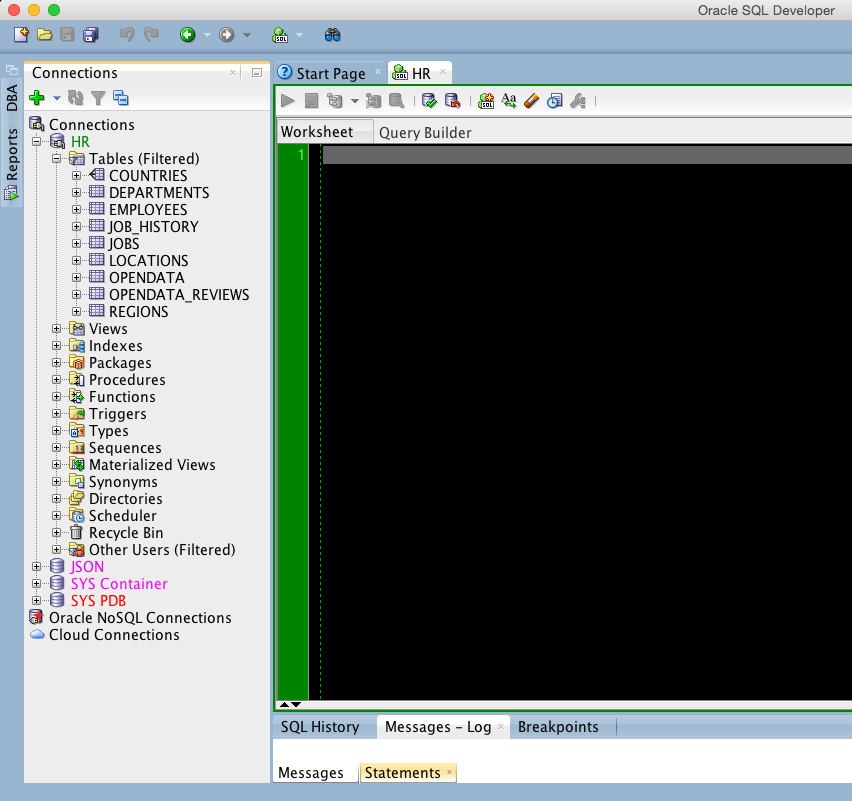
Task: Commit changes with the green check icon
Action: point(429,101)
